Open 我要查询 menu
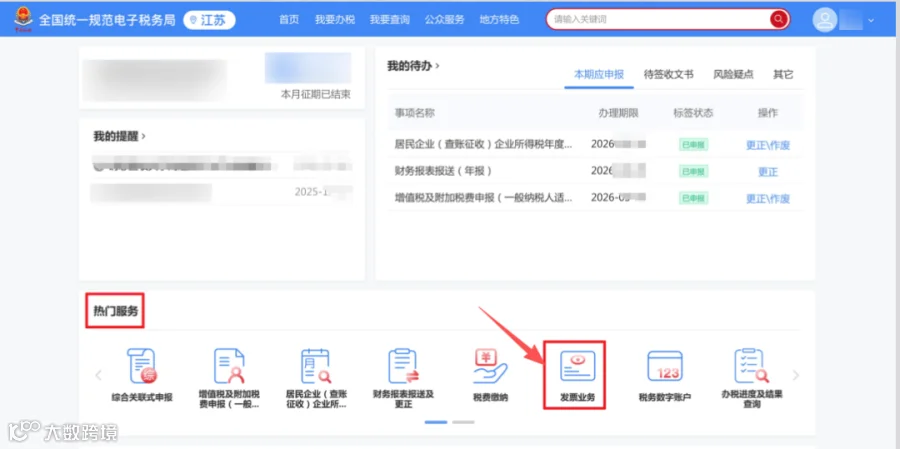 pos(390,20)
